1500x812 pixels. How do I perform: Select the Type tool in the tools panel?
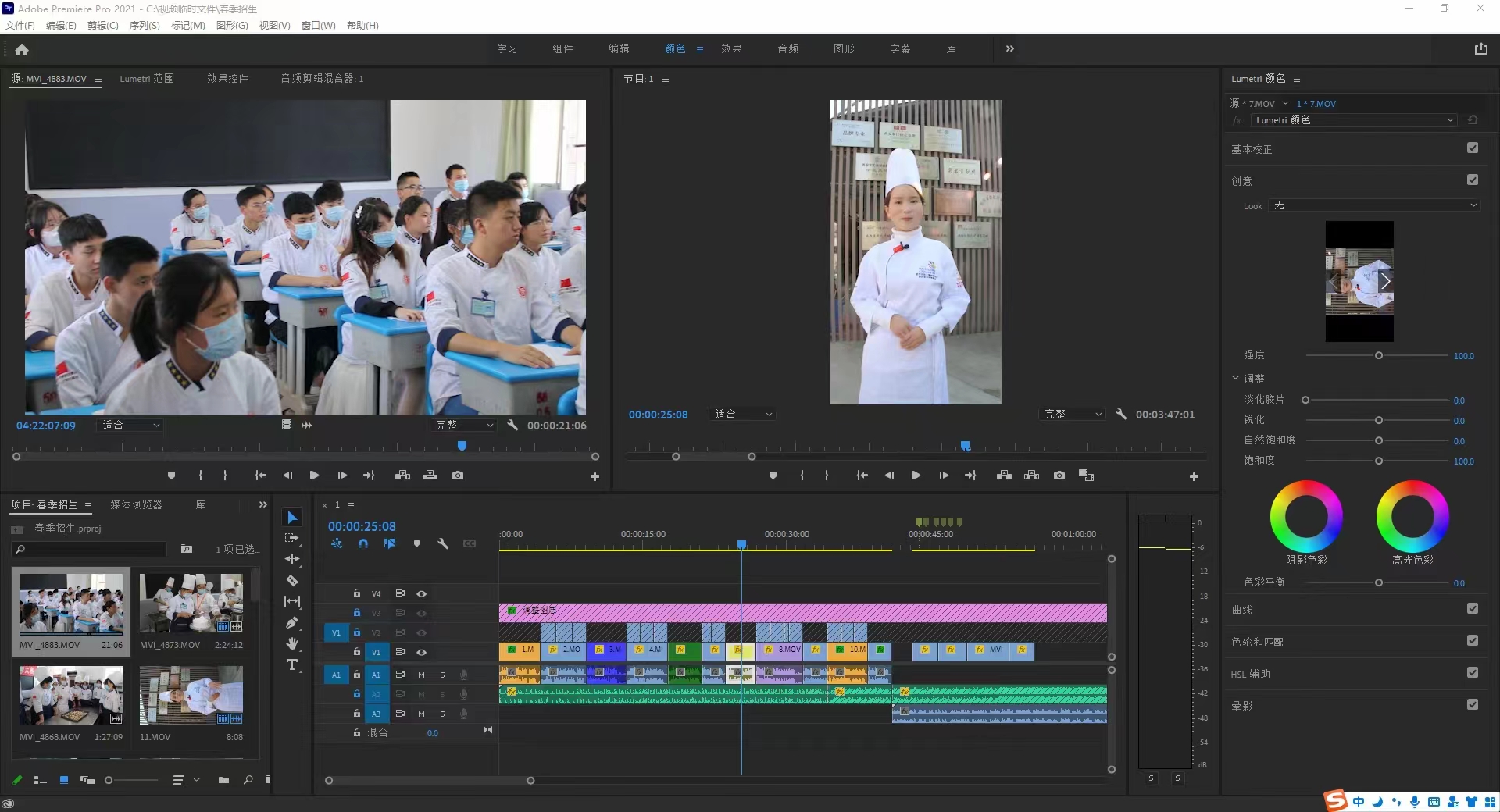(292, 664)
